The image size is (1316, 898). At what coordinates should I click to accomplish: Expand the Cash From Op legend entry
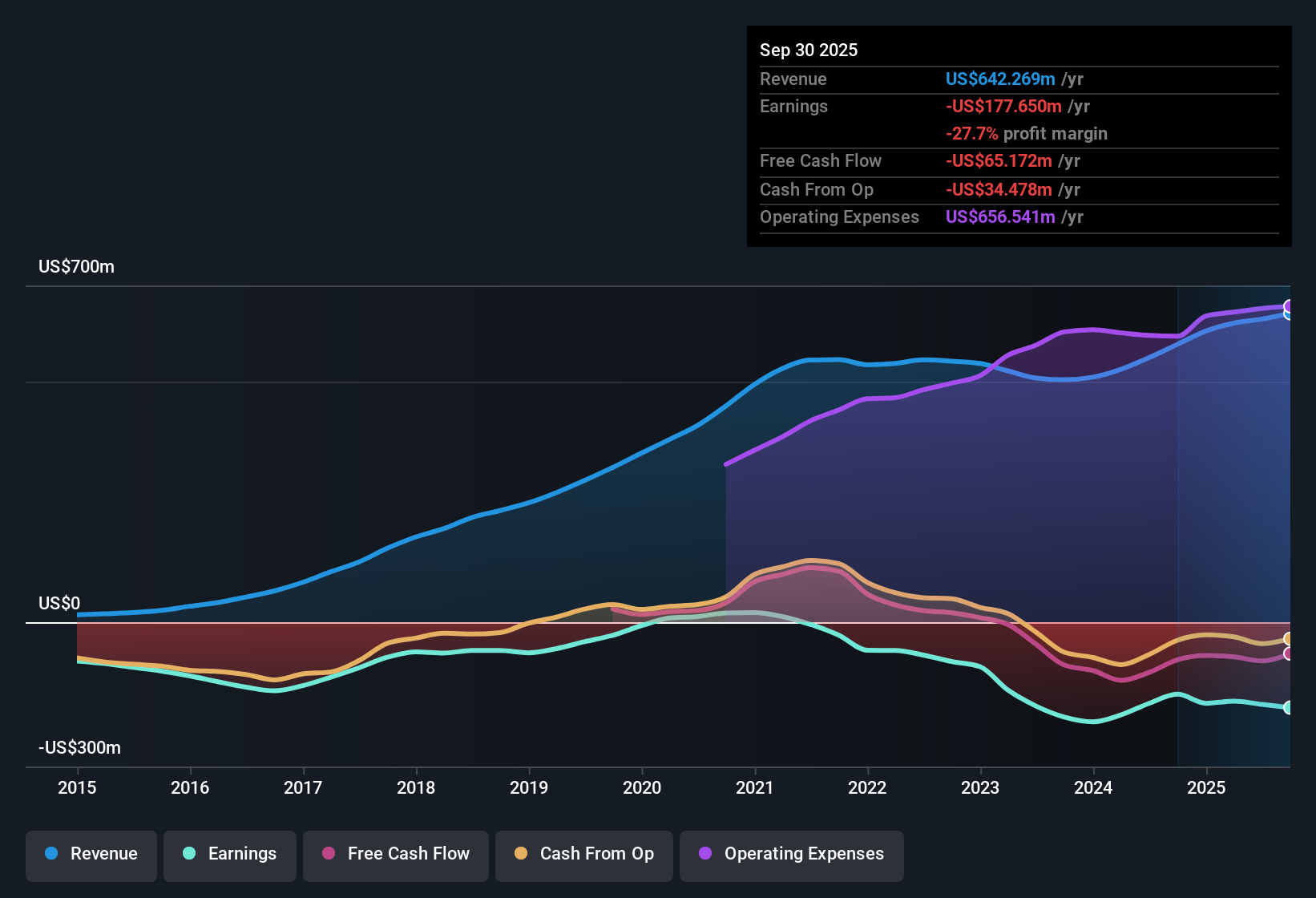[583, 855]
